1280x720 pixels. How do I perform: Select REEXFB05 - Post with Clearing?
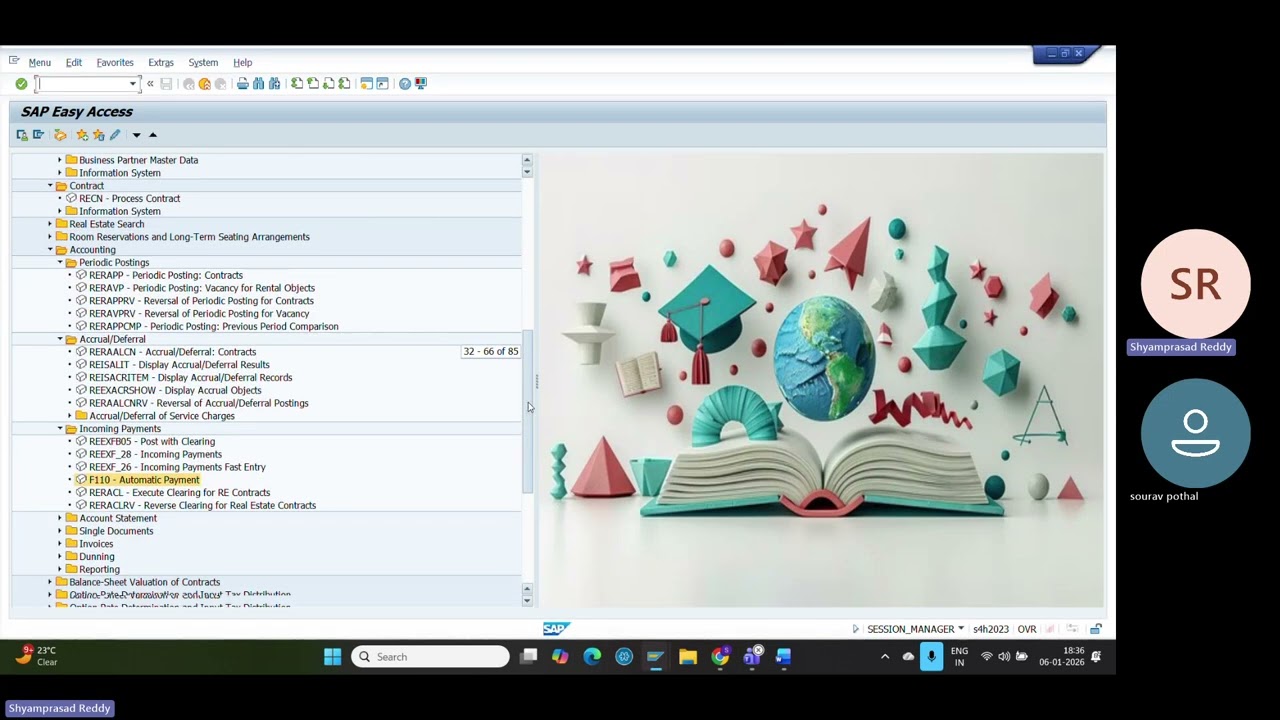(152, 442)
